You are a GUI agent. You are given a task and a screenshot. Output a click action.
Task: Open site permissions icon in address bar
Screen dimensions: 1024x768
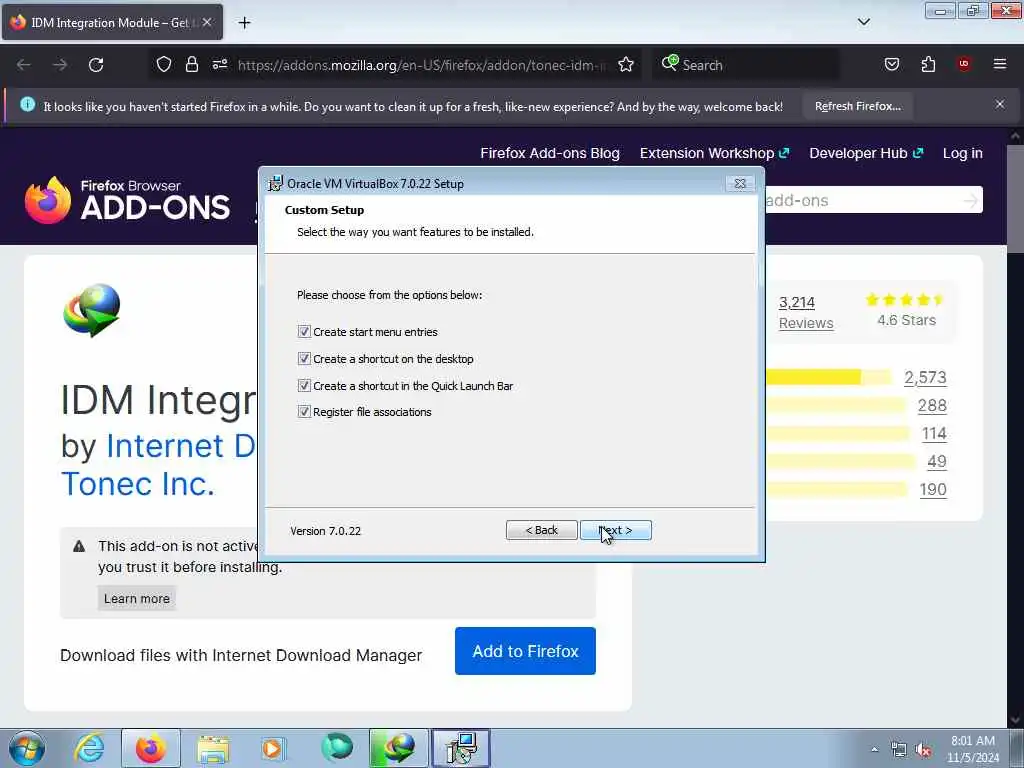coord(219,64)
